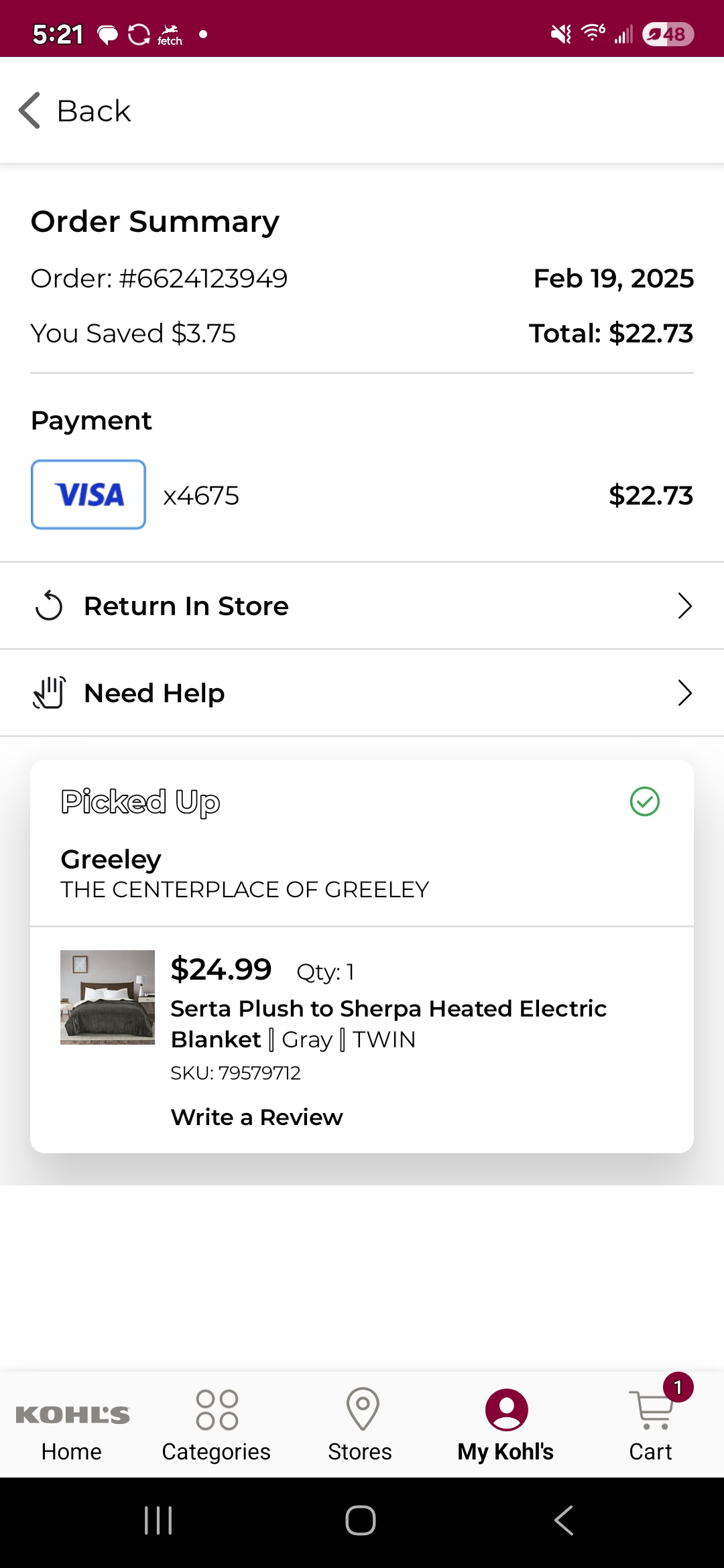This screenshot has width=724, height=1568.
Task: Click Write a Review link
Action: click(257, 1117)
